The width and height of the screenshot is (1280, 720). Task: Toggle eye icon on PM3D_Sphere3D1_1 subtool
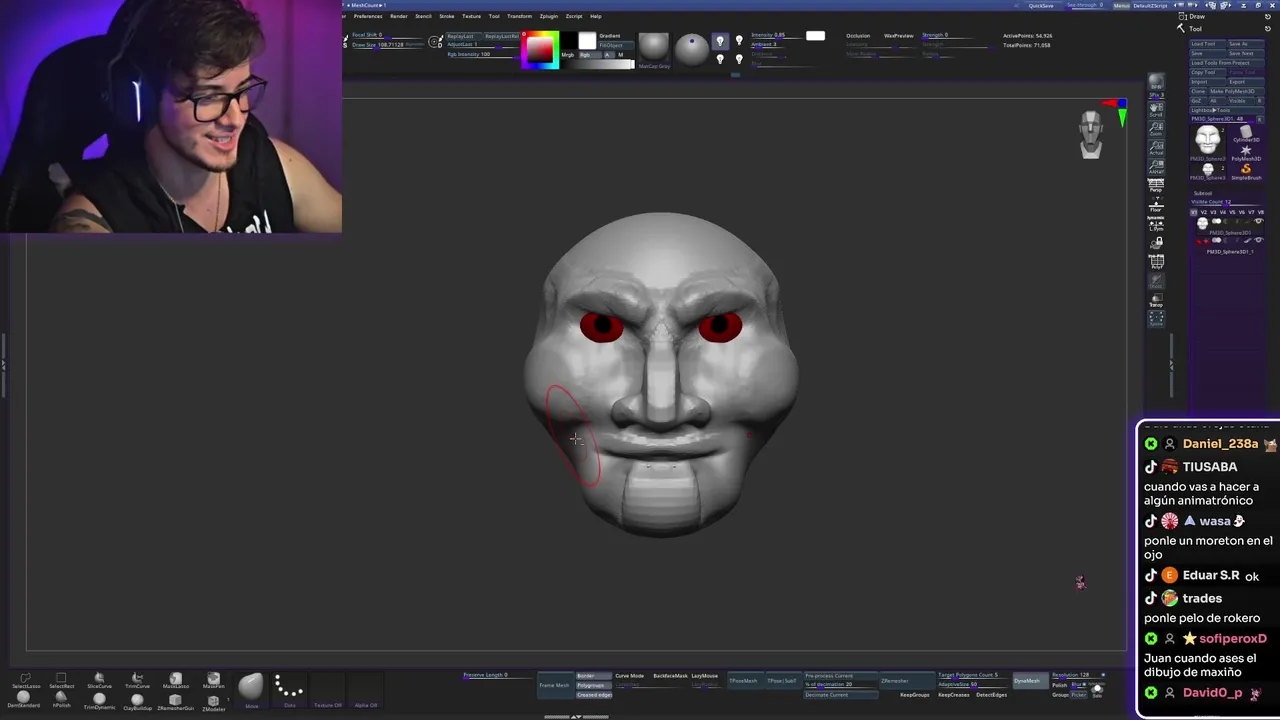click(1258, 240)
